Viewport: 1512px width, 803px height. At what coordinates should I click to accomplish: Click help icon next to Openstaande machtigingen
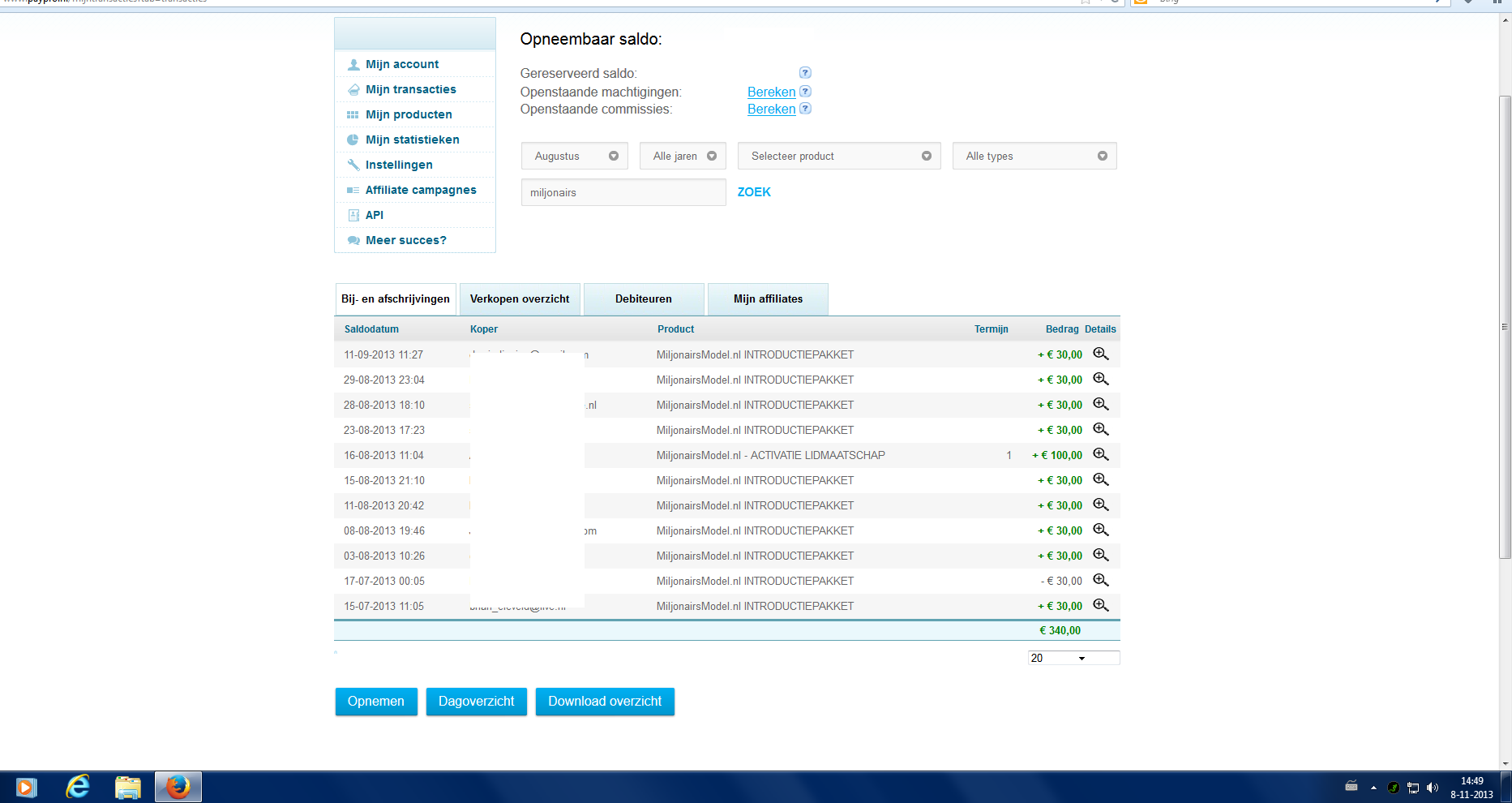point(805,91)
